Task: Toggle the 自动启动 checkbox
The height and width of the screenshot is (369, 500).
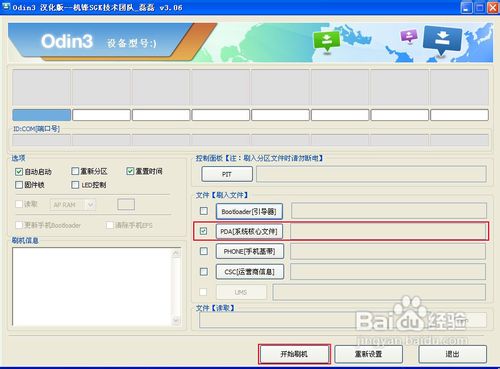Action: 19,172
